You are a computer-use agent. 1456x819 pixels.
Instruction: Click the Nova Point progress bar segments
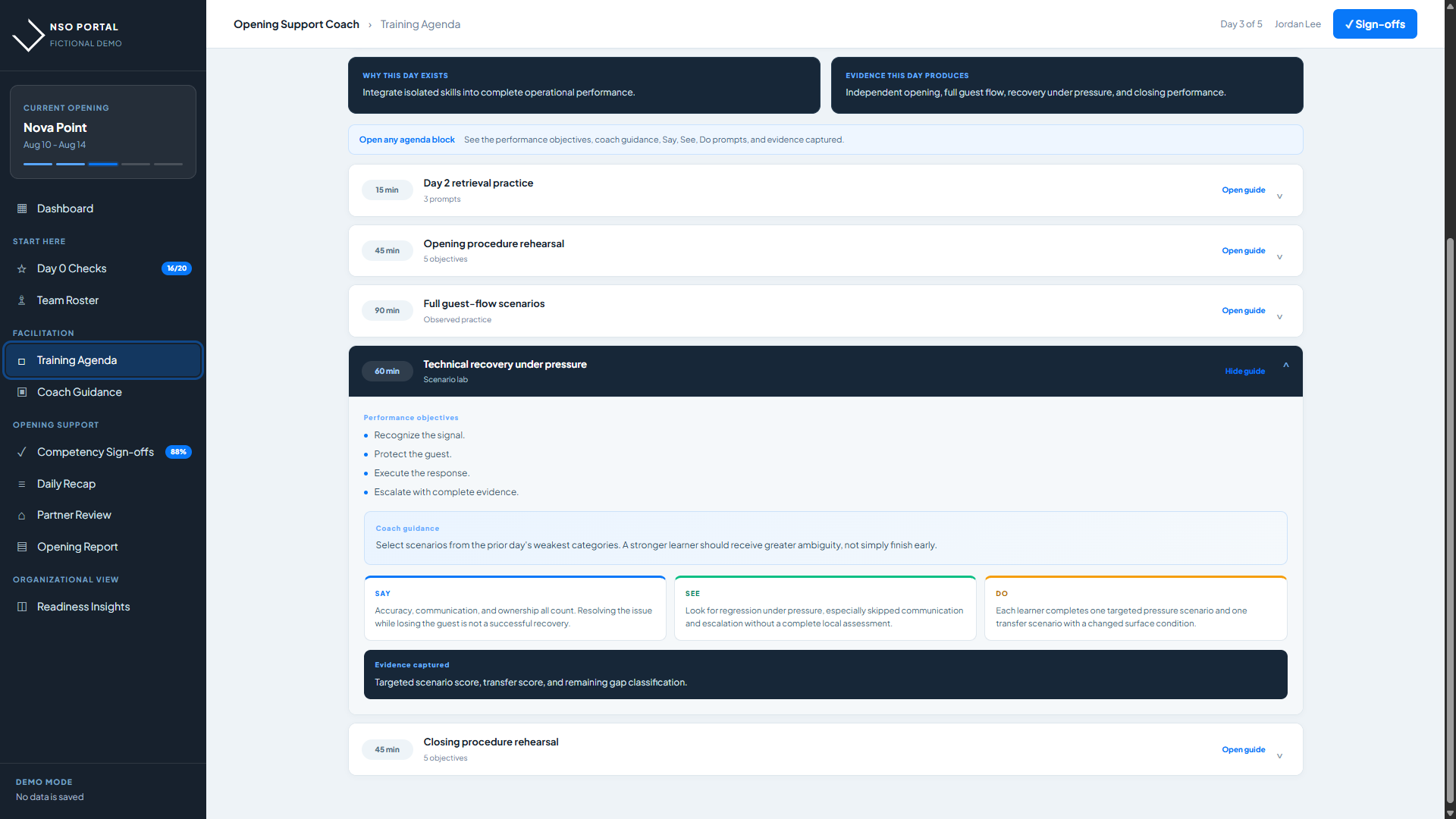coord(103,164)
